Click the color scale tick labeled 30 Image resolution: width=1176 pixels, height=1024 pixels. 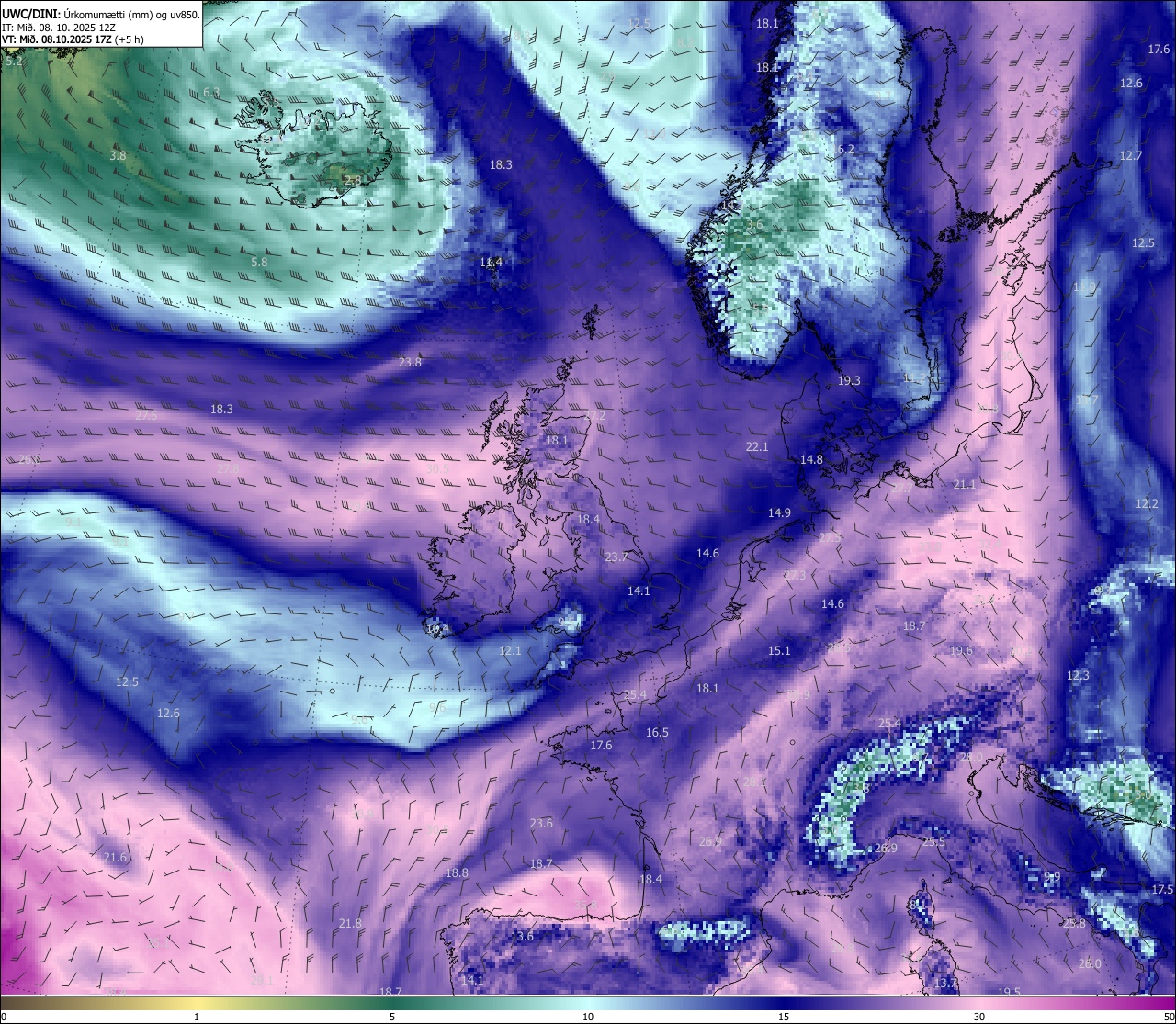[x=979, y=1017]
